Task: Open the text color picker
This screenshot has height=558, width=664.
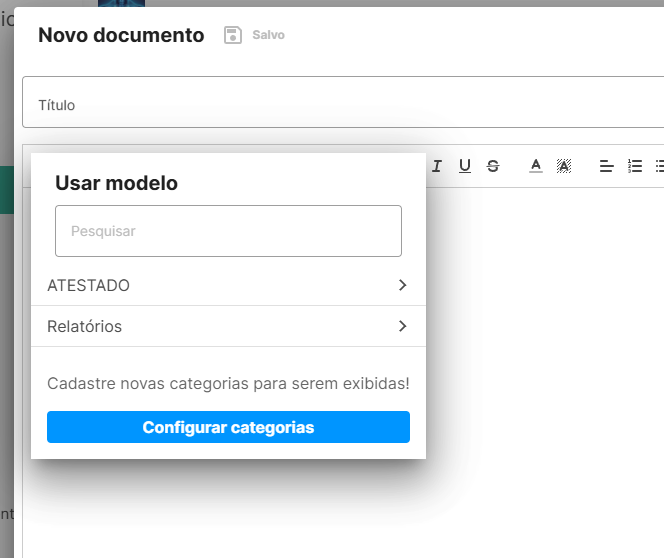Action: click(536, 166)
